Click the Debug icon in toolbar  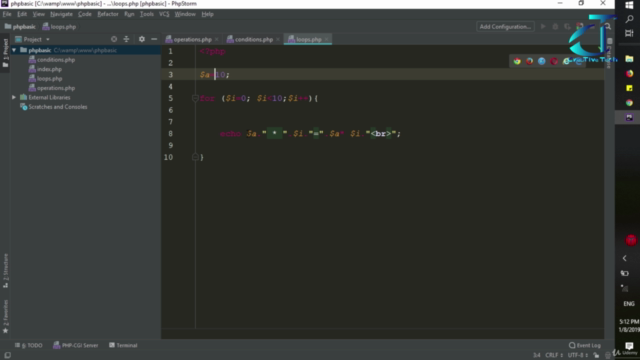[x=555, y=27]
